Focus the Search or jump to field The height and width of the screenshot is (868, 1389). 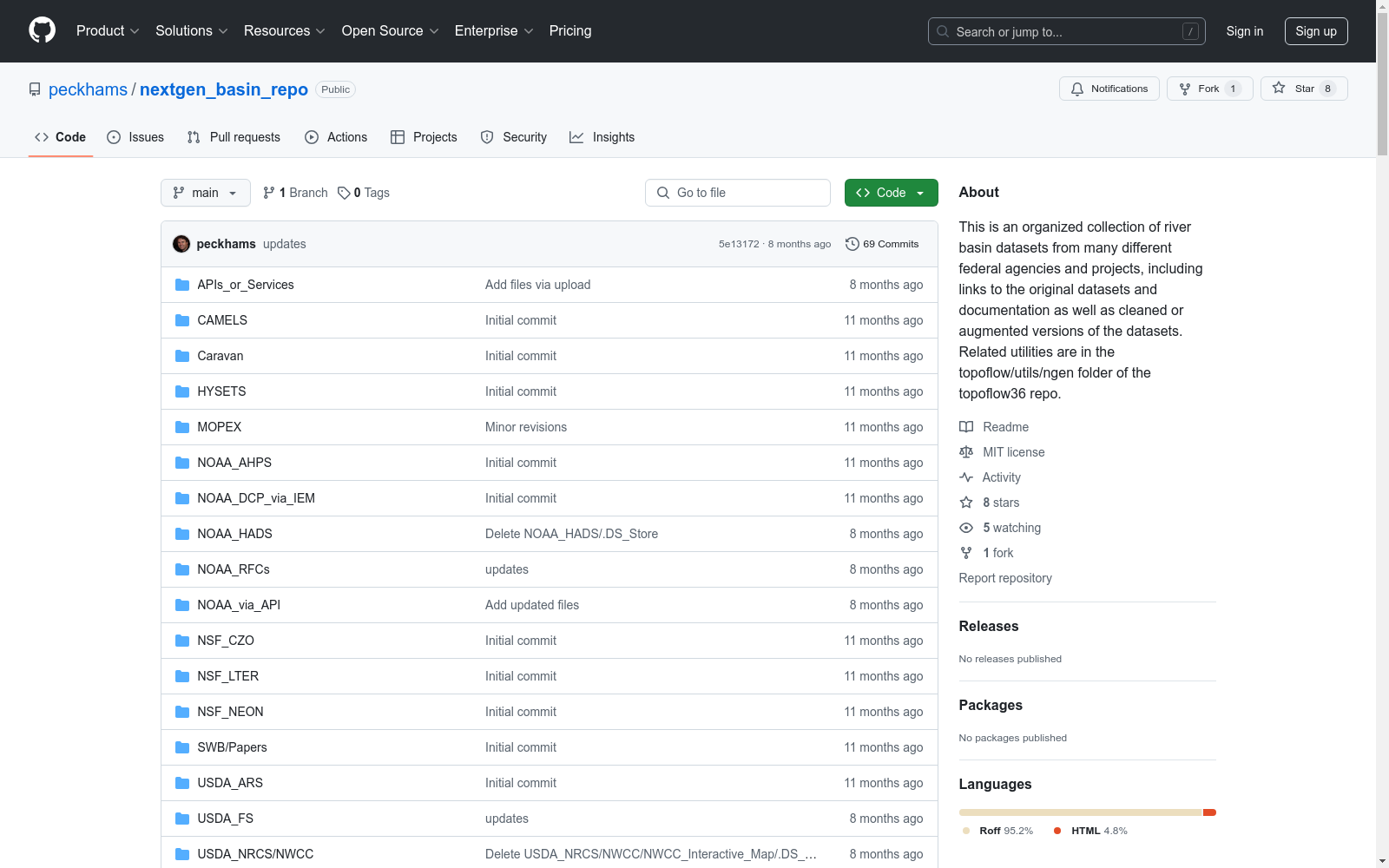pyautogui.click(x=1067, y=31)
